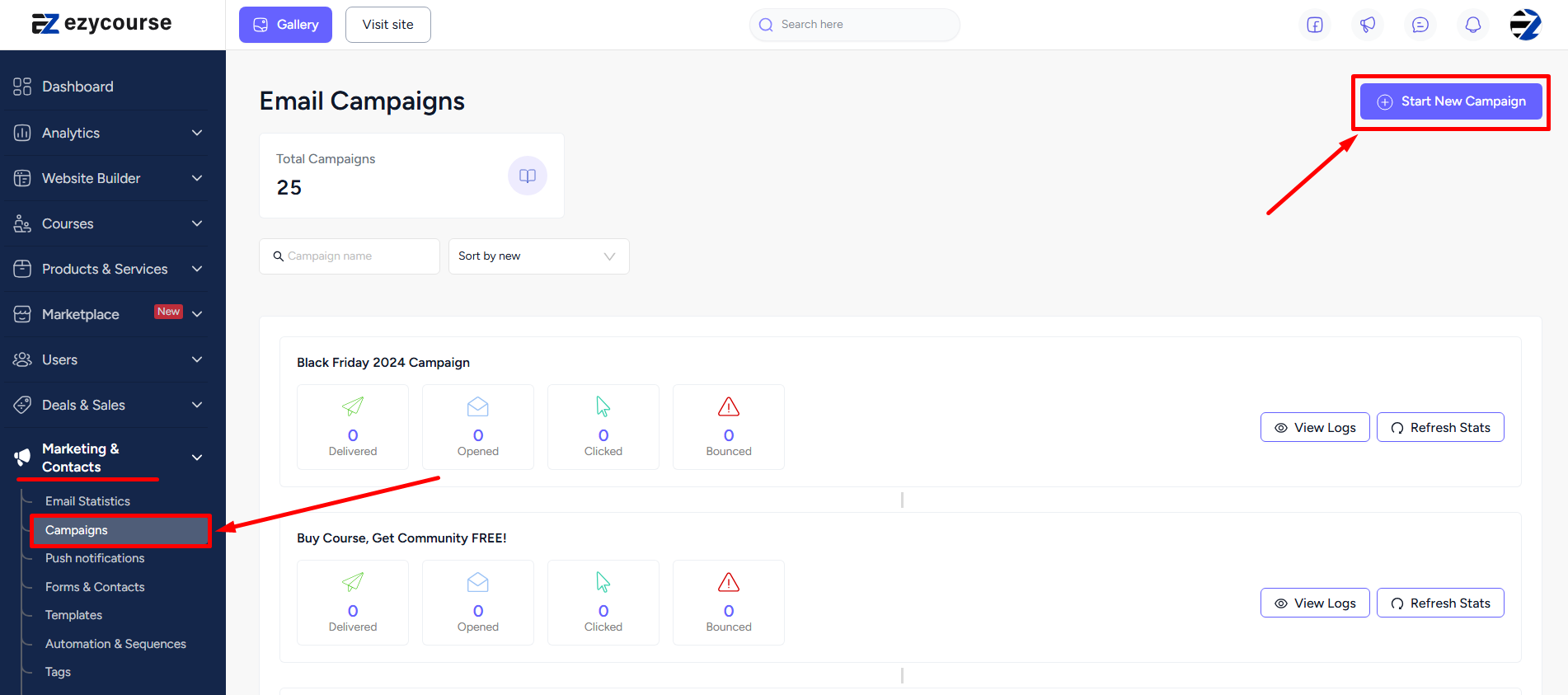Expand the Website Builder chevron
1568x695 pixels.
(197, 178)
